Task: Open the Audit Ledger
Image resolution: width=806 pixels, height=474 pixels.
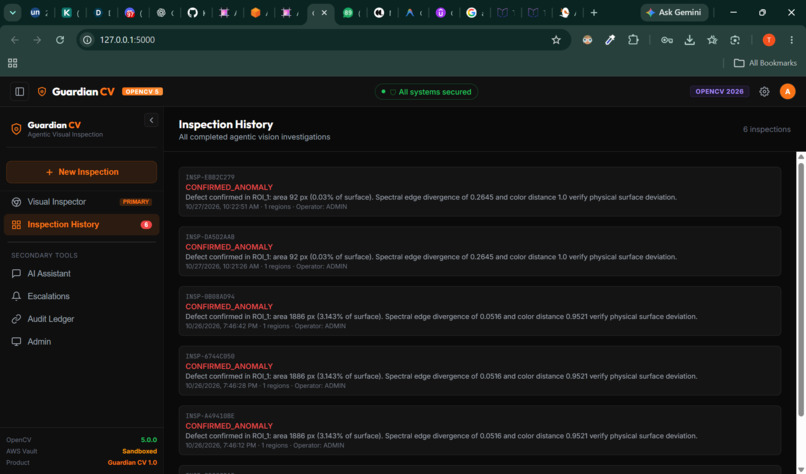Action: (81, 319)
